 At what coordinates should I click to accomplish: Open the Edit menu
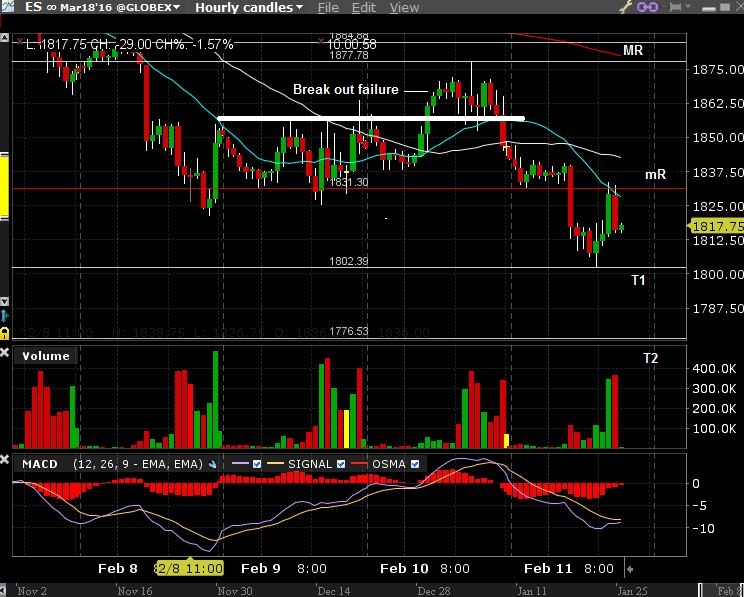[364, 8]
